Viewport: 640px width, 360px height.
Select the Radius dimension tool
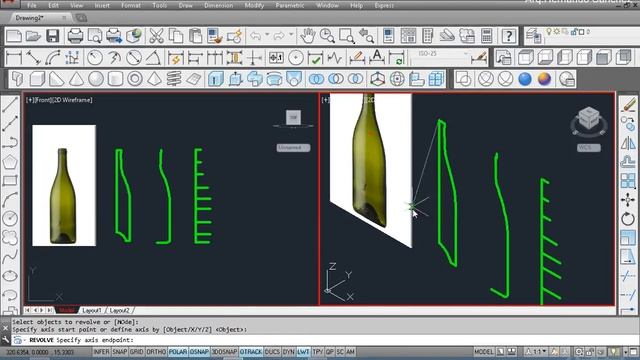click(x=95, y=58)
